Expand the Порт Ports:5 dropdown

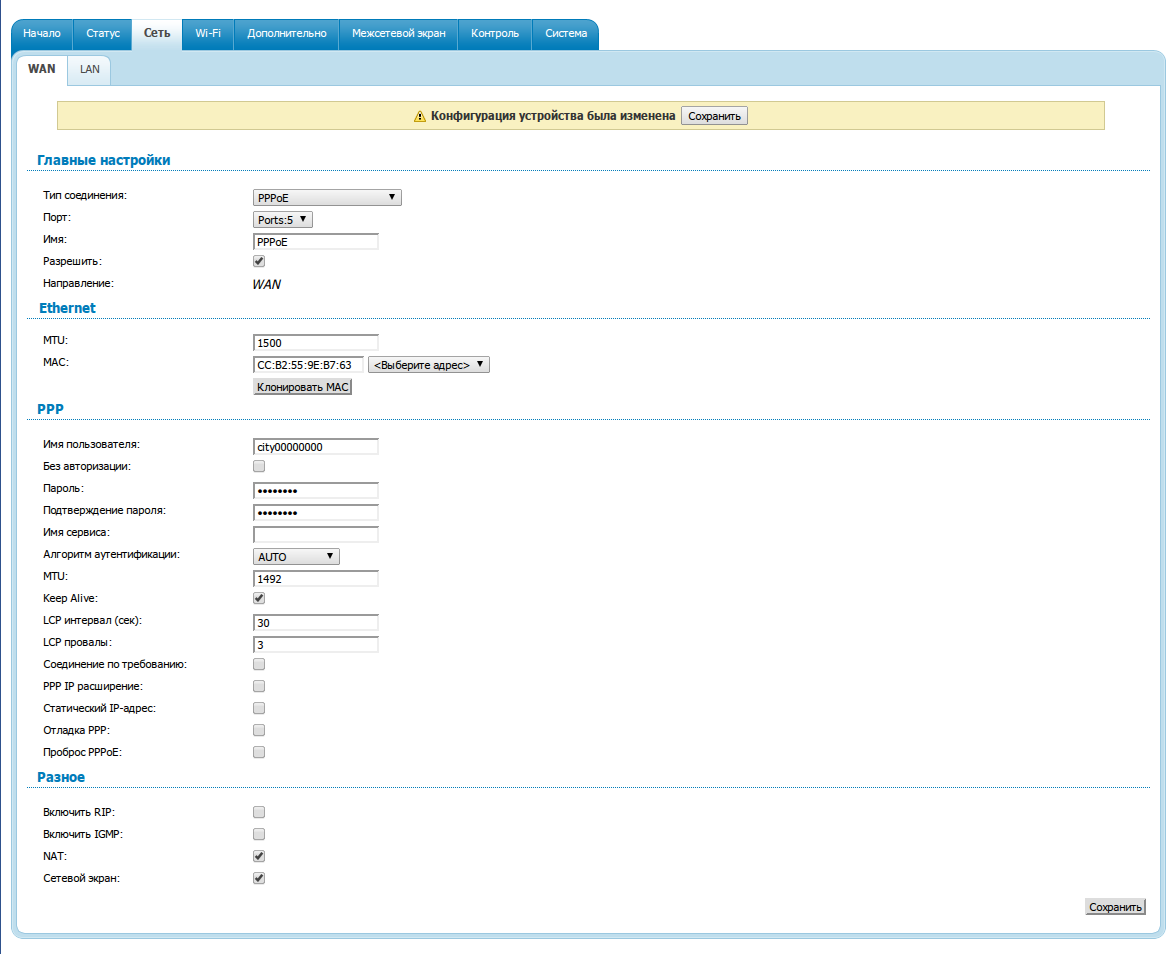283,219
